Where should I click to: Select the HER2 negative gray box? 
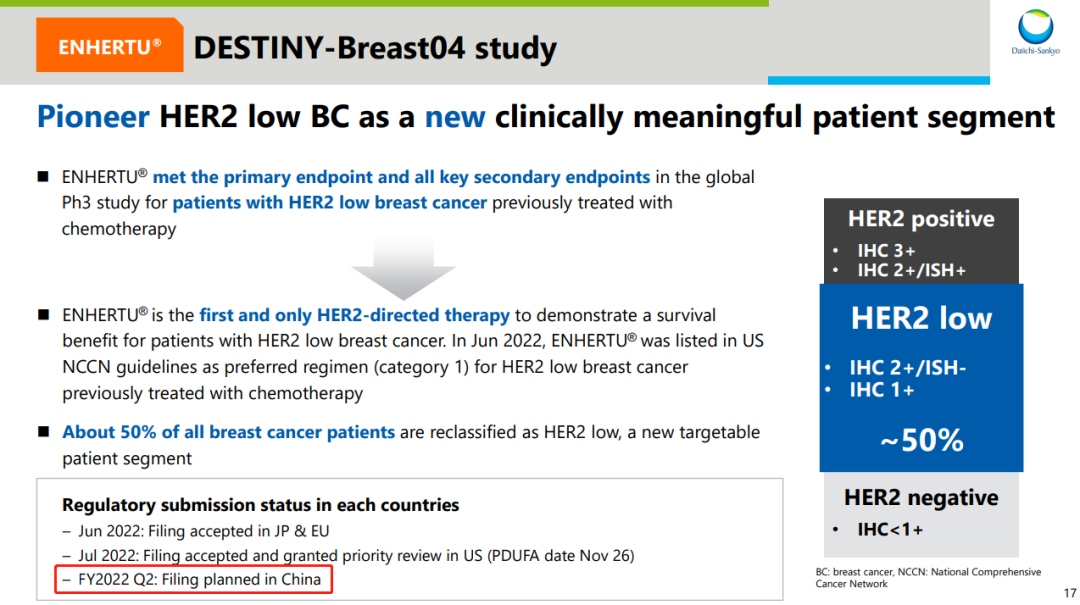(921, 514)
